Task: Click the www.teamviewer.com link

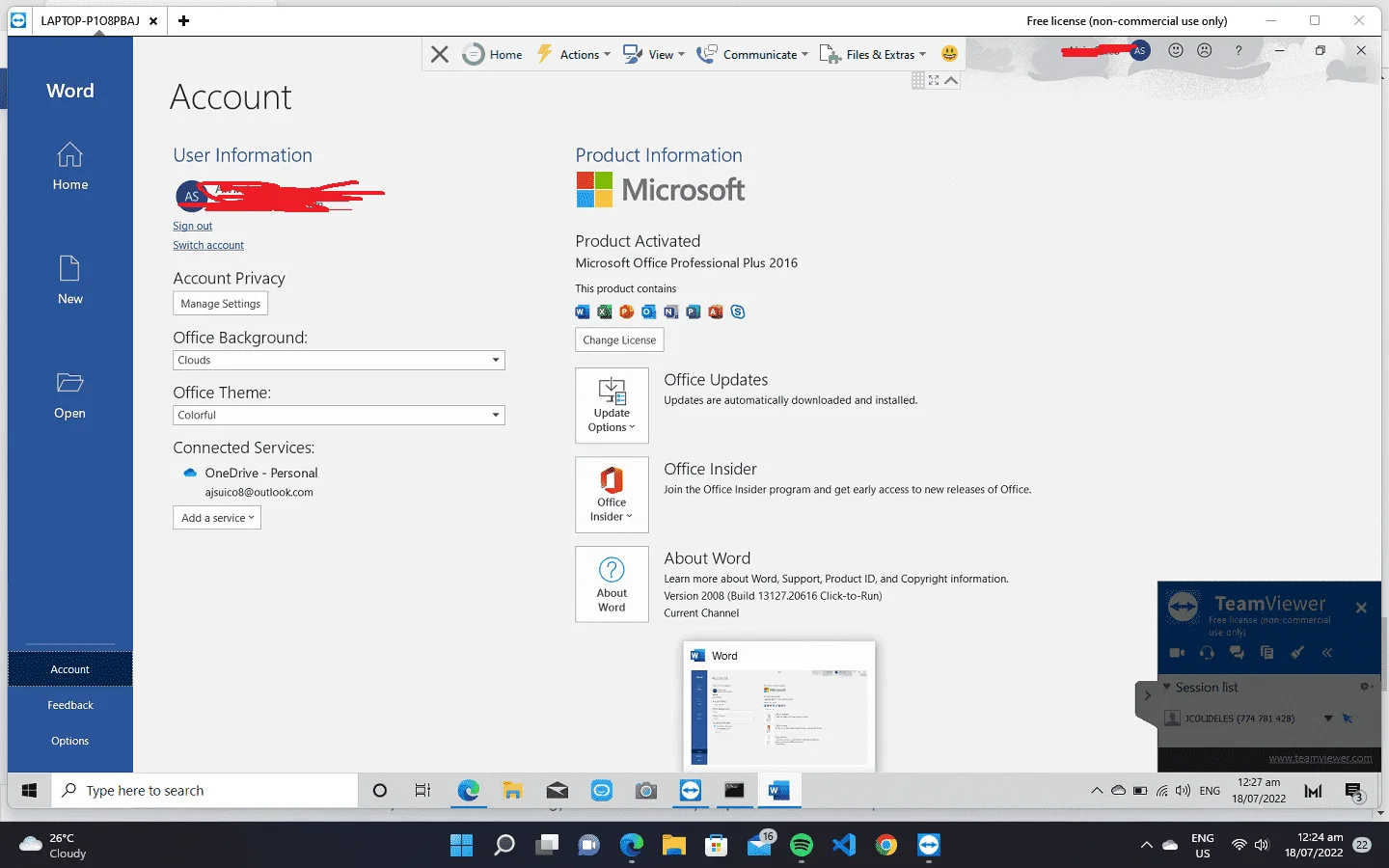Action: pyautogui.click(x=1320, y=758)
